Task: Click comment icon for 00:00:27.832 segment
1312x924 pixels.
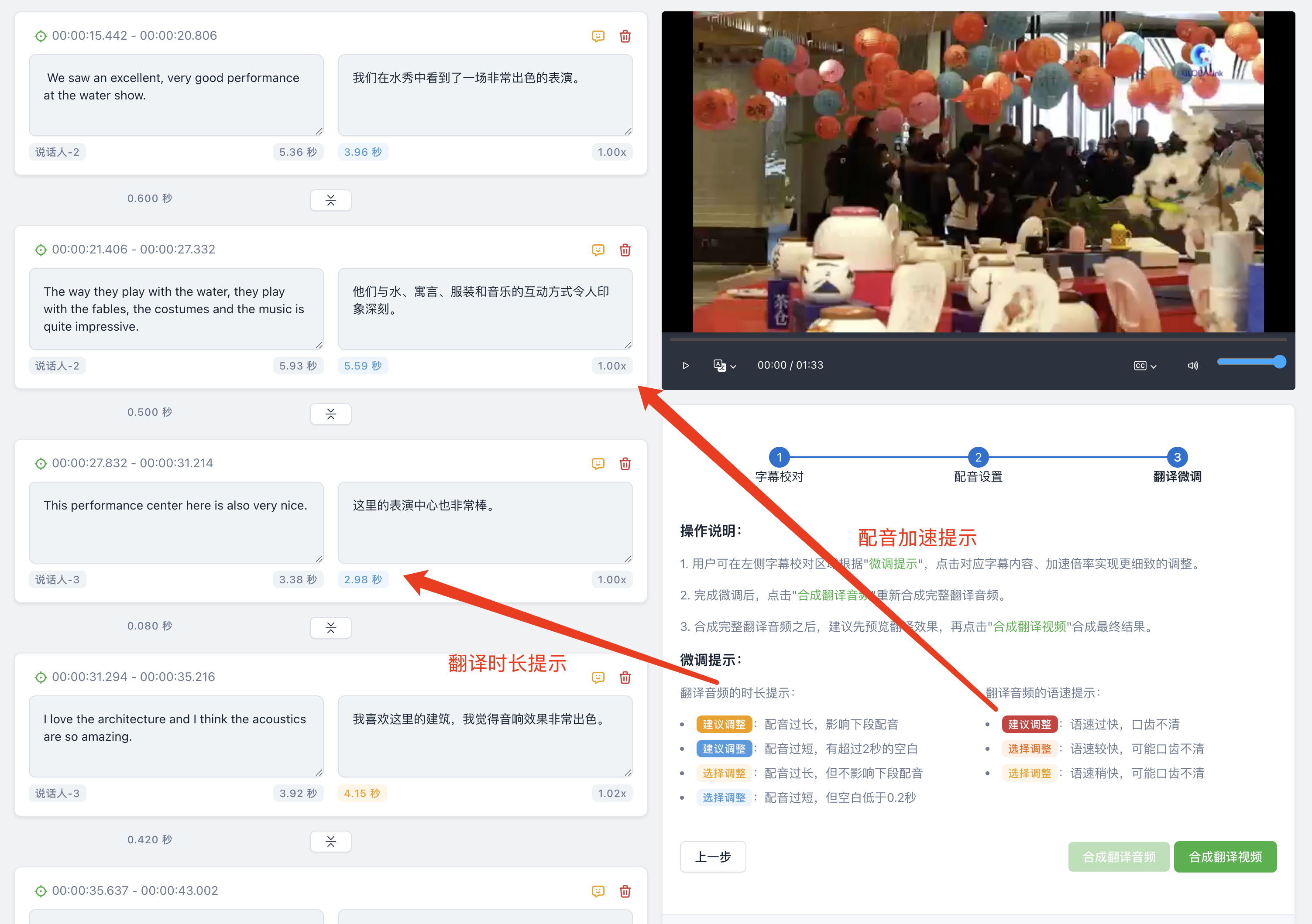Action: click(x=598, y=464)
